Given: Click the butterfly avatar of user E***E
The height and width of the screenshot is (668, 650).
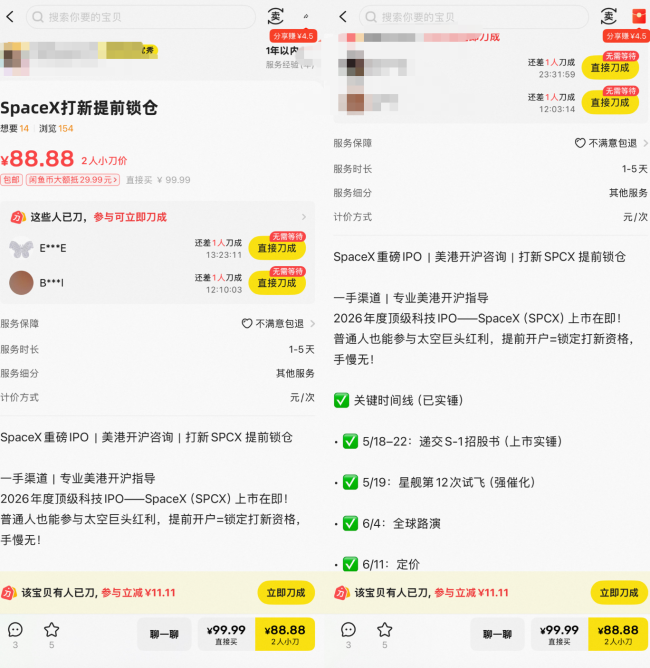Looking at the screenshot, I should (x=21, y=248).
